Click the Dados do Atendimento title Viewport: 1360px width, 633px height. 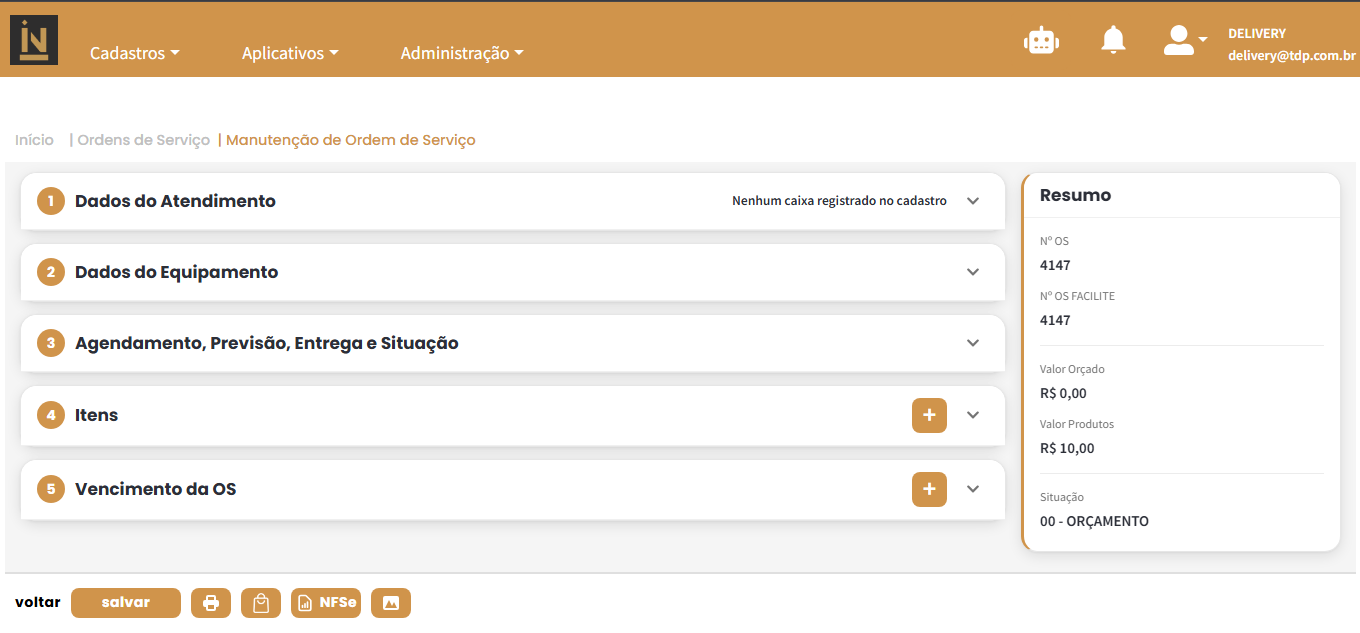(x=175, y=201)
